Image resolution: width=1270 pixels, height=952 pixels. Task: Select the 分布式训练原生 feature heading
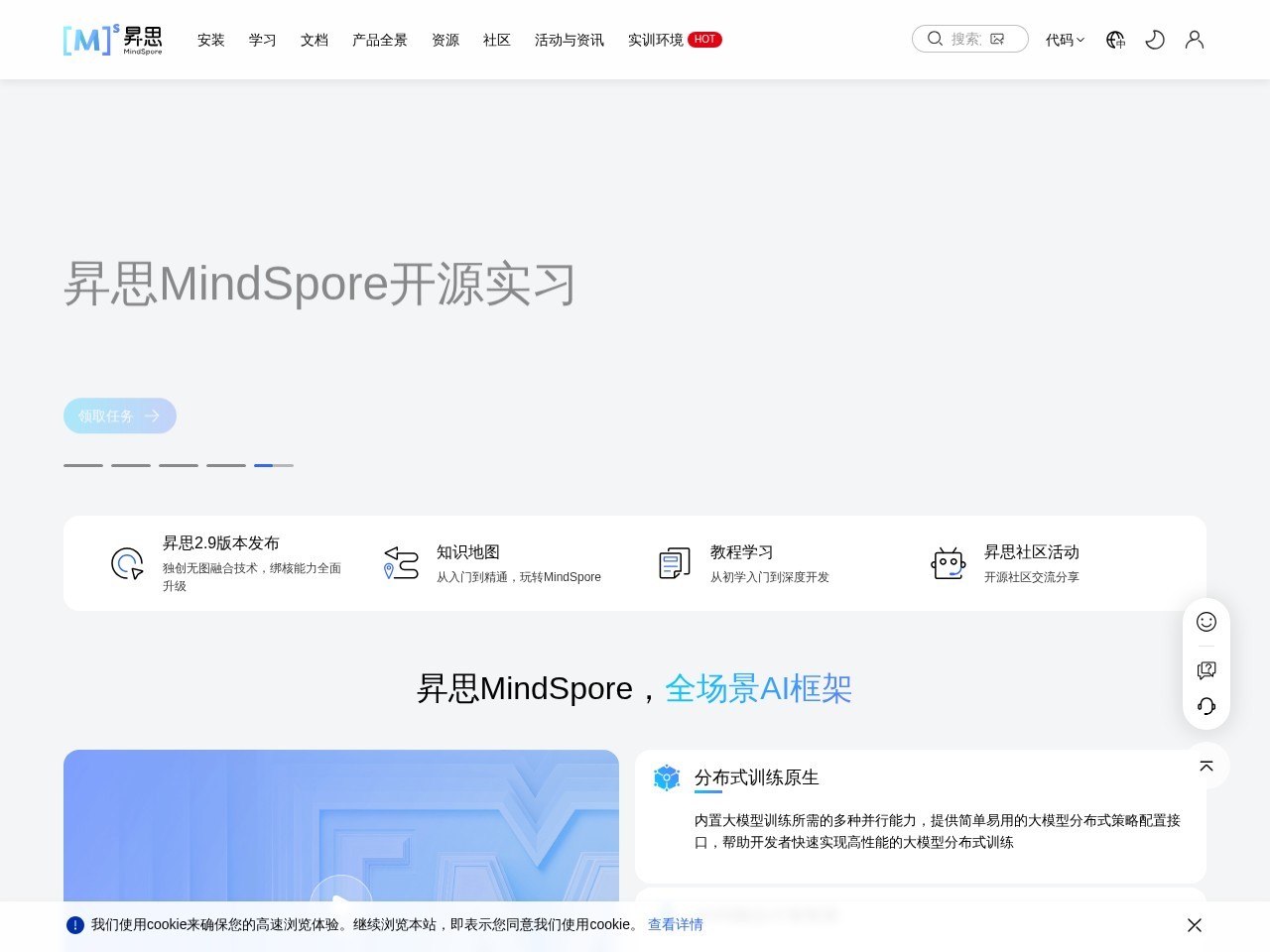[757, 777]
